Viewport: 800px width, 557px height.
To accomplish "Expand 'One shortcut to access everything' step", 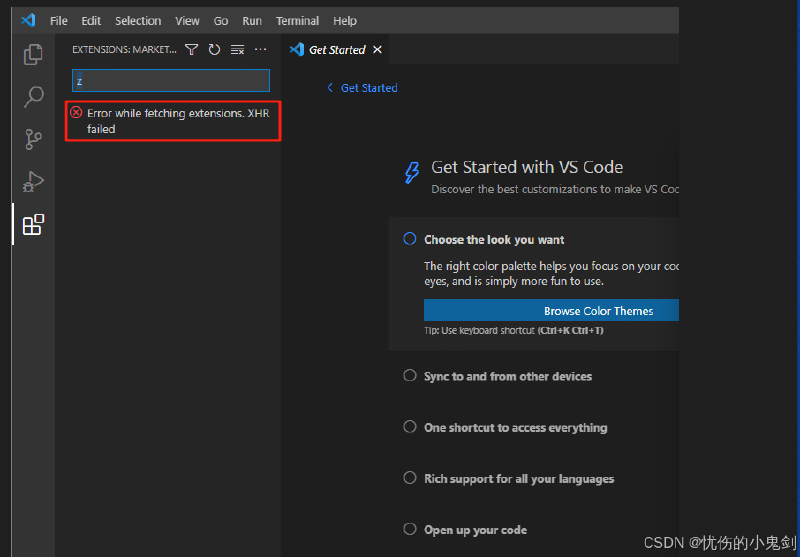I will click(516, 427).
